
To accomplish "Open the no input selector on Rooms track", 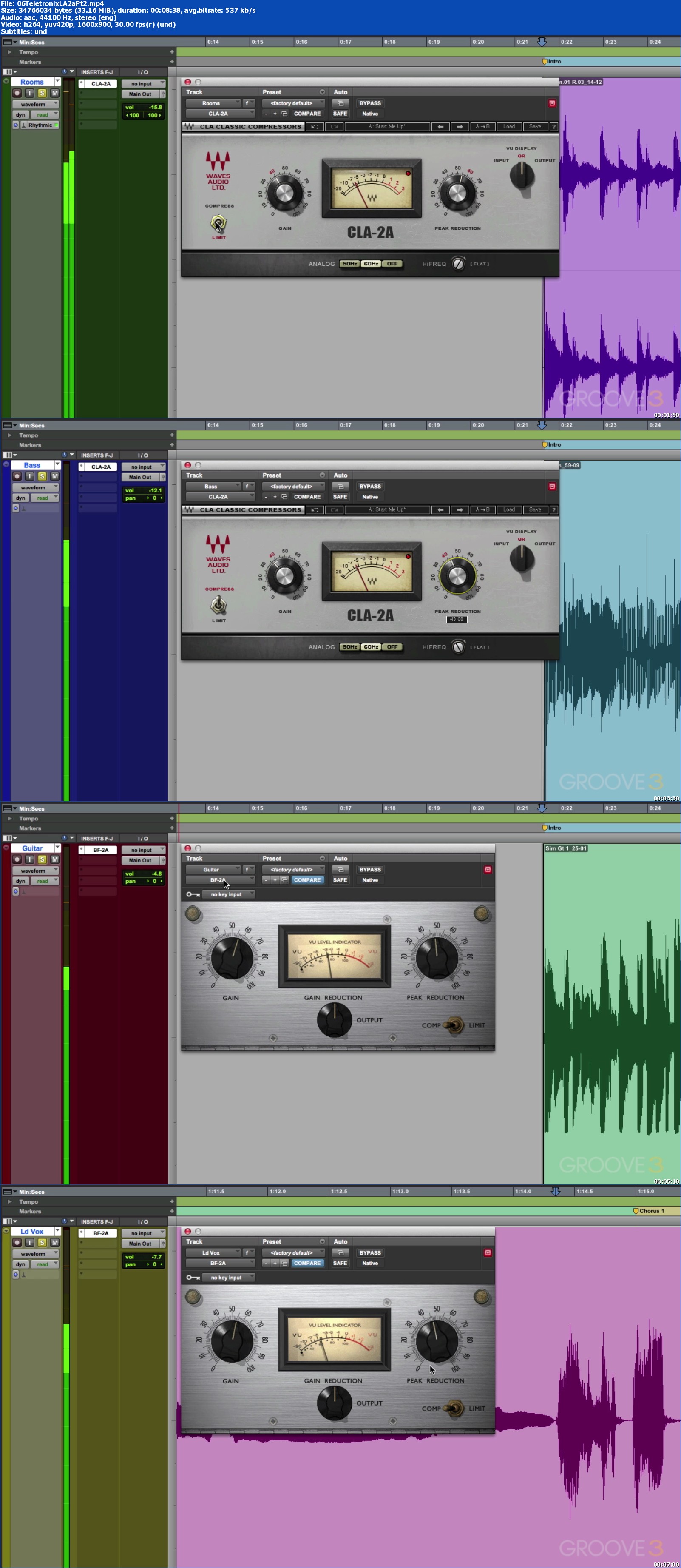I will tap(143, 83).
